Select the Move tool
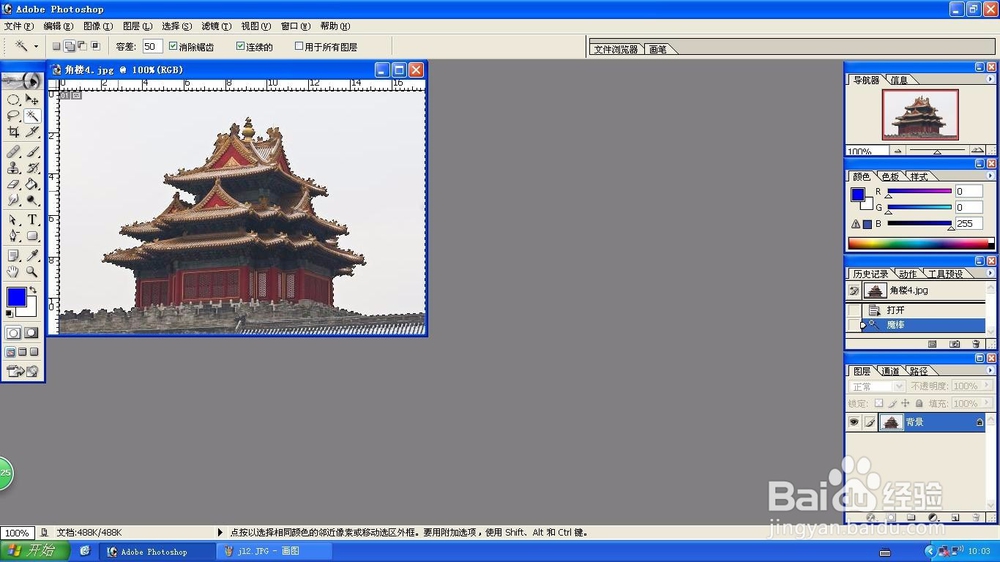Image resolution: width=1000 pixels, height=562 pixels. (x=32, y=100)
